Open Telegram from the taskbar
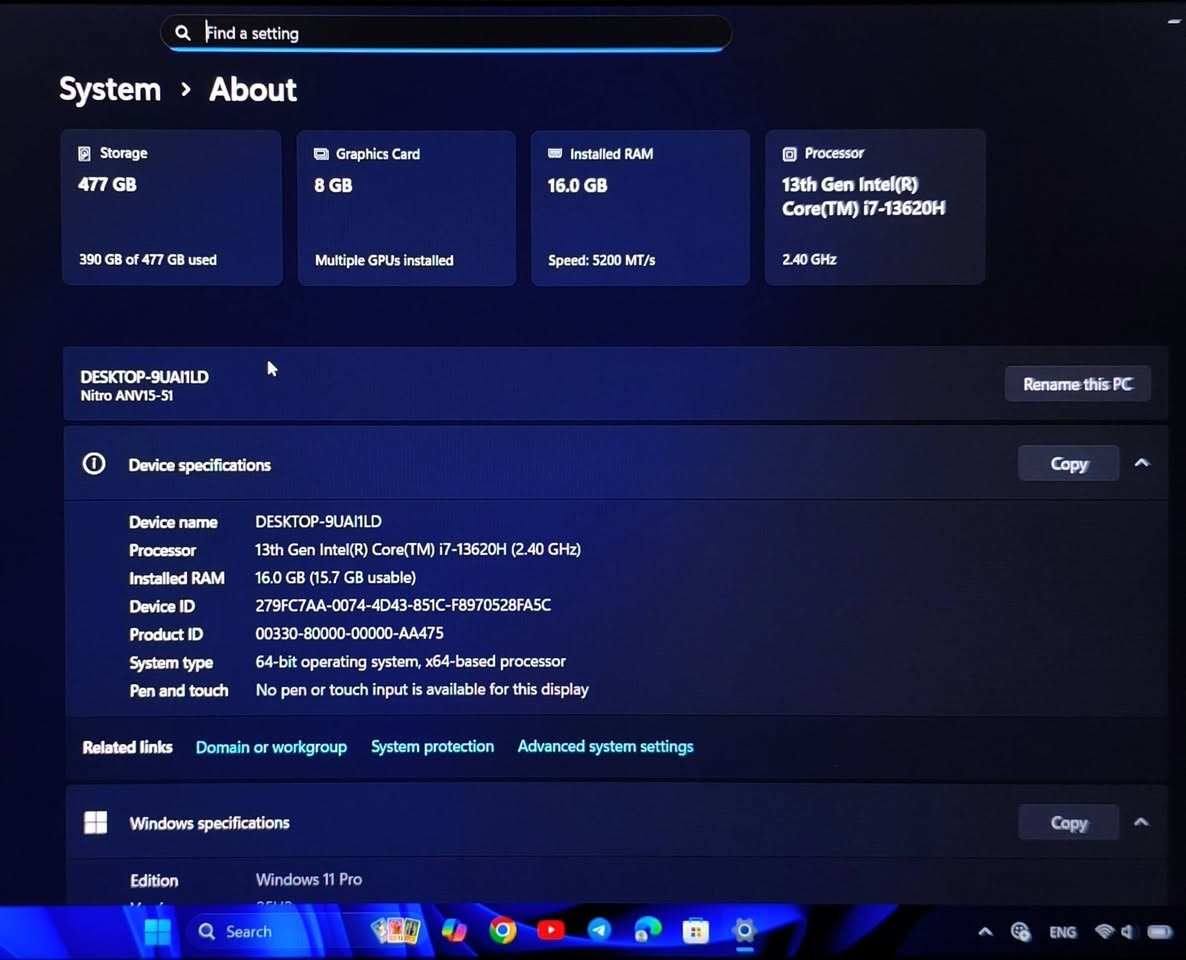 pyautogui.click(x=599, y=931)
